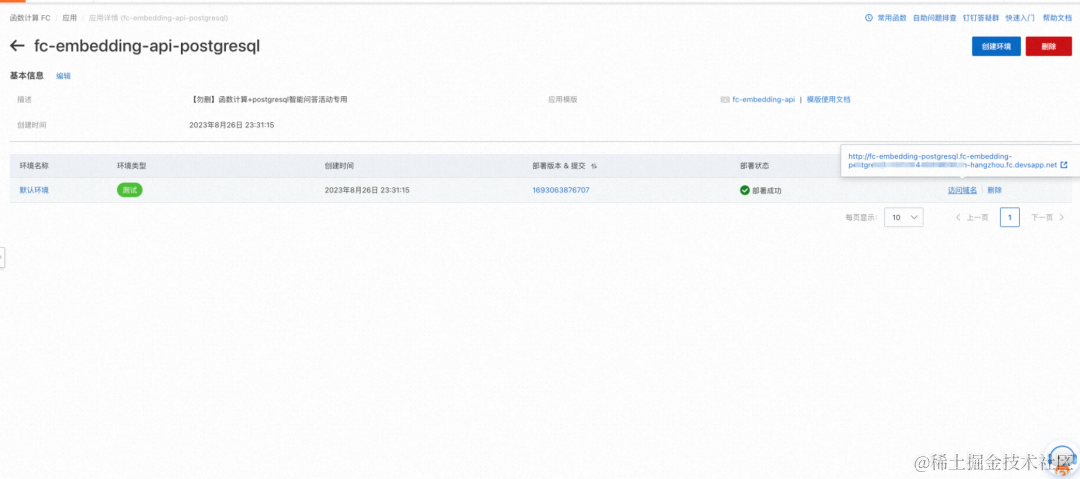Click the table 创建时间 column header

tap(340, 167)
